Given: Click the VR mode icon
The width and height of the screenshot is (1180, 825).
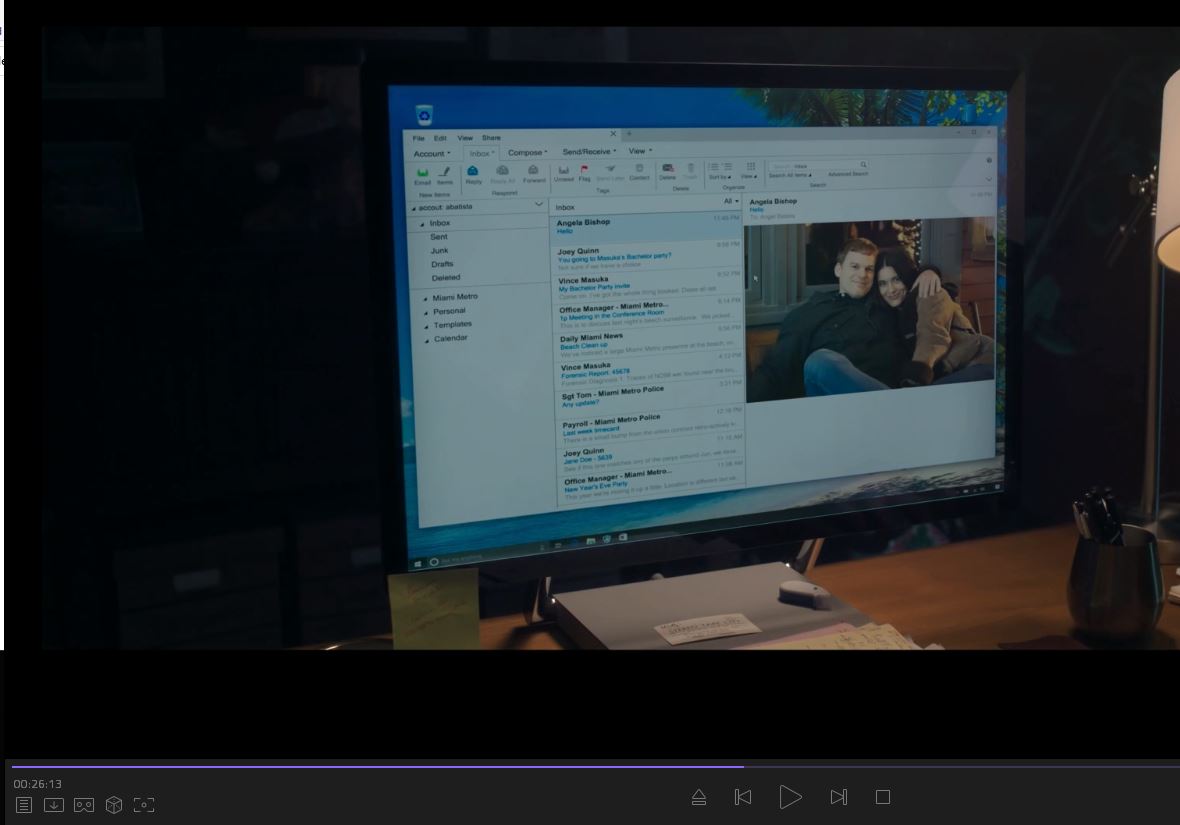Looking at the screenshot, I should (84, 805).
